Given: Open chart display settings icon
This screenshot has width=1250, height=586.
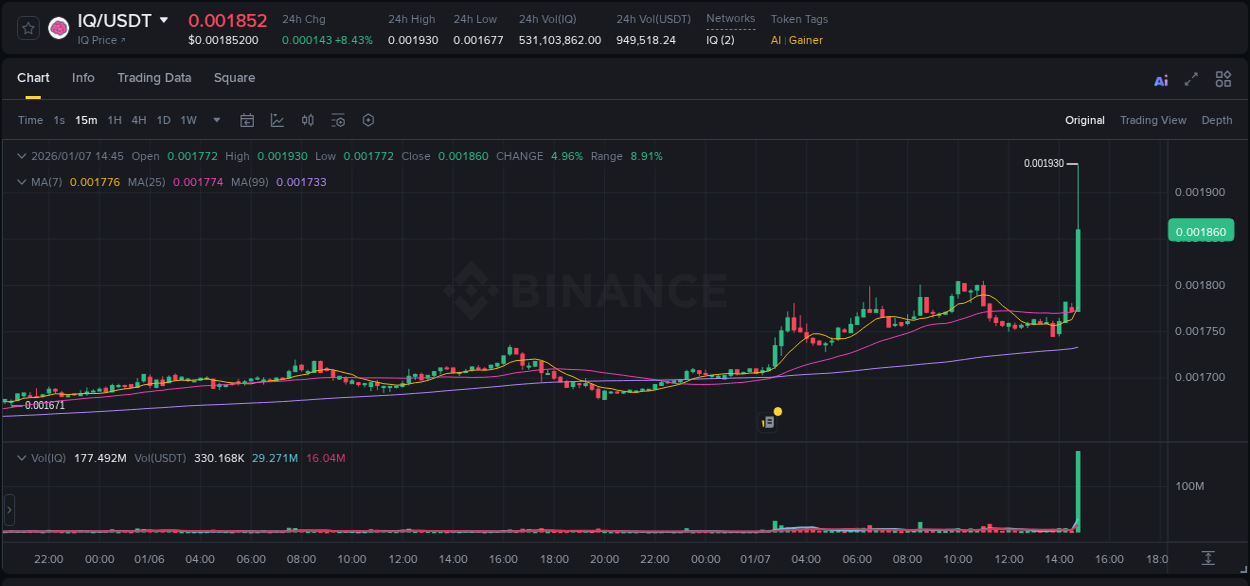Looking at the screenshot, I should pos(338,120).
